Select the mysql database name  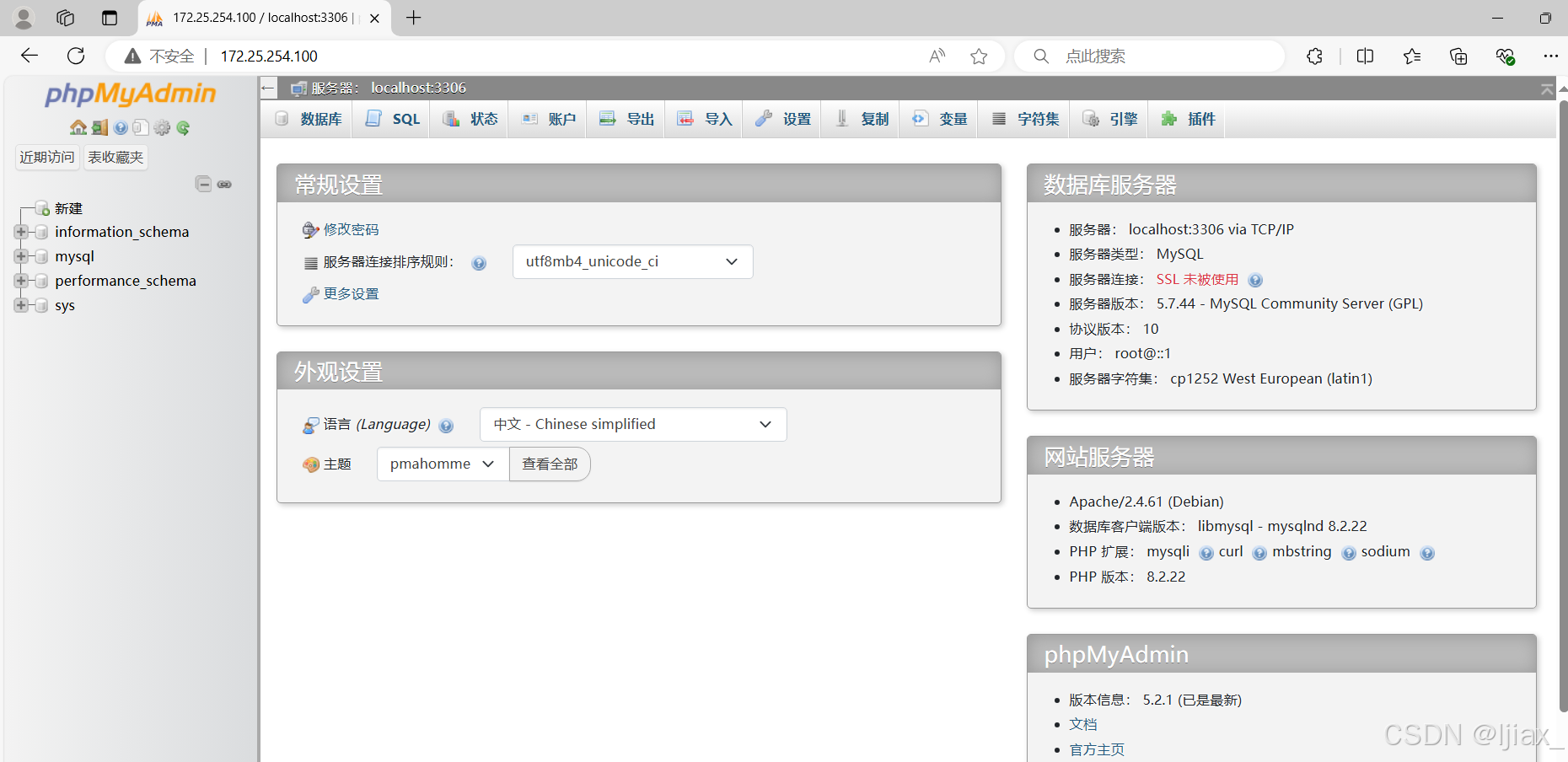tap(74, 256)
